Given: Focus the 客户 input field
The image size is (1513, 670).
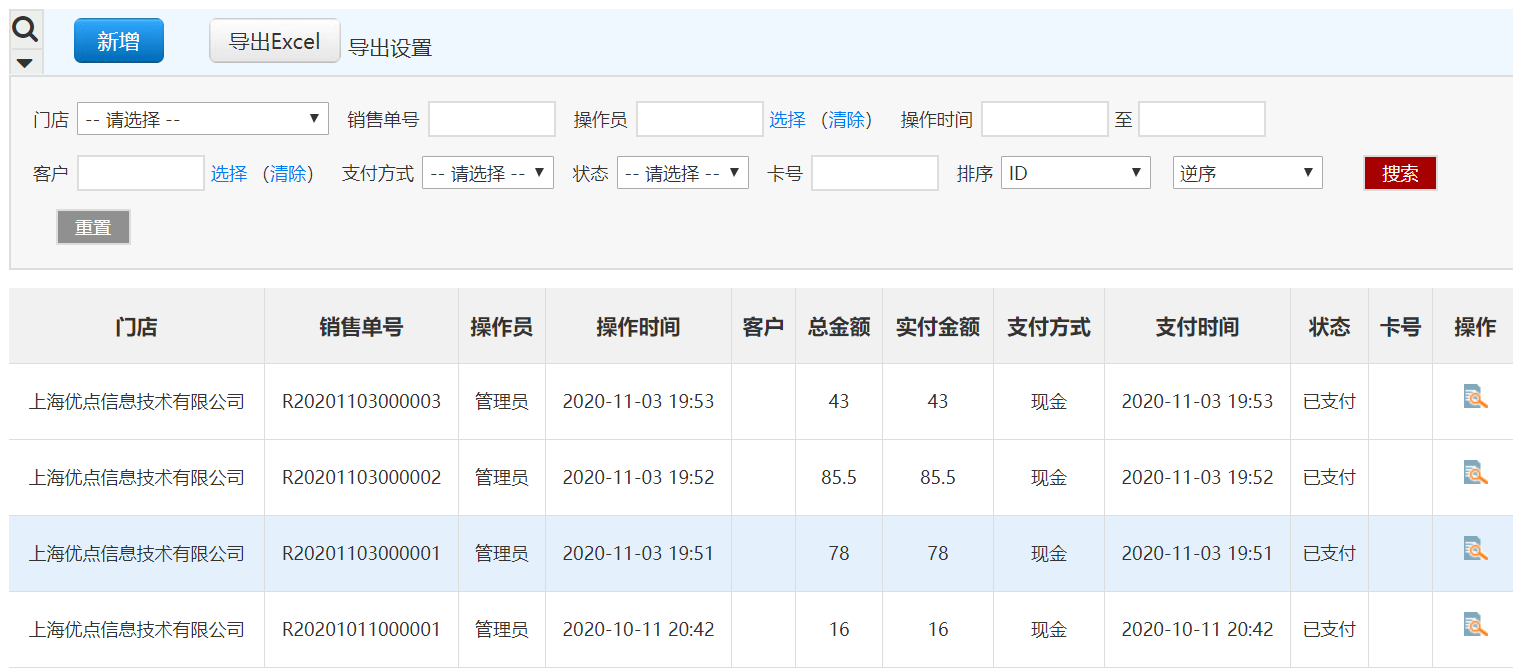Looking at the screenshot, I should pos(141,173).
